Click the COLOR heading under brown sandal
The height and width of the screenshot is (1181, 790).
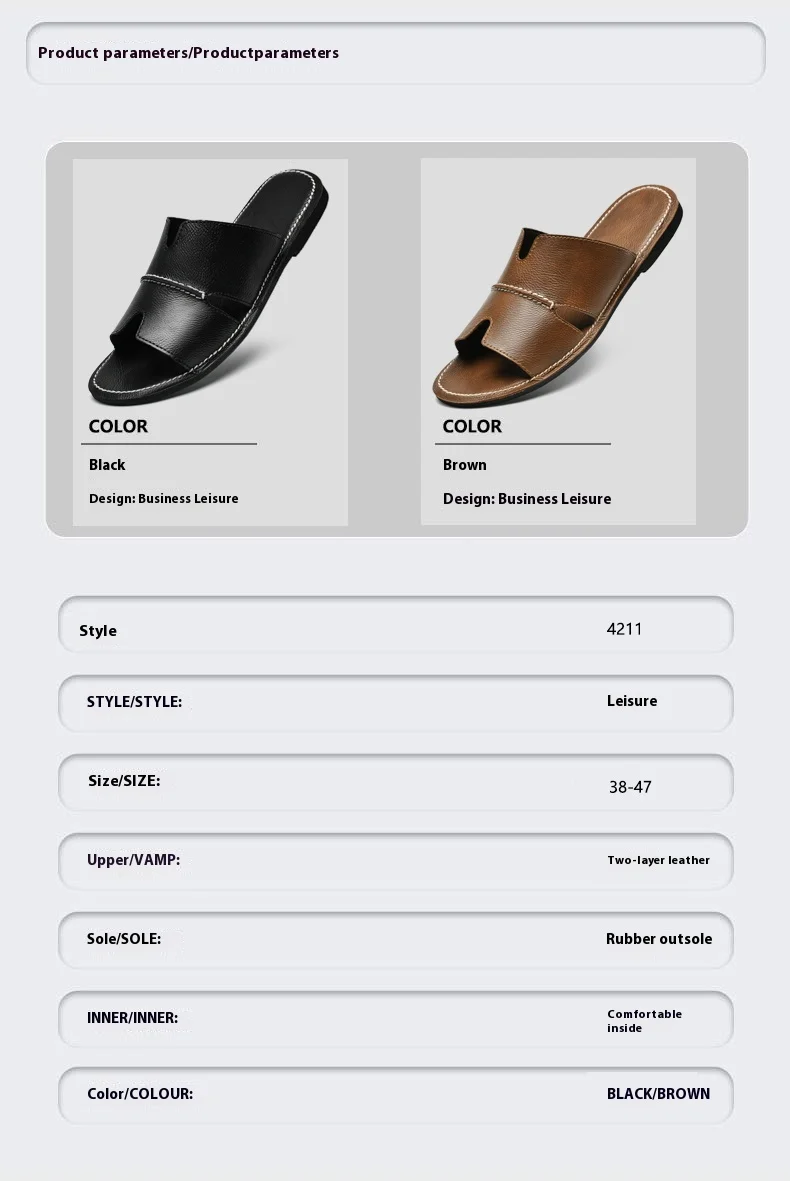coord(472,426)
